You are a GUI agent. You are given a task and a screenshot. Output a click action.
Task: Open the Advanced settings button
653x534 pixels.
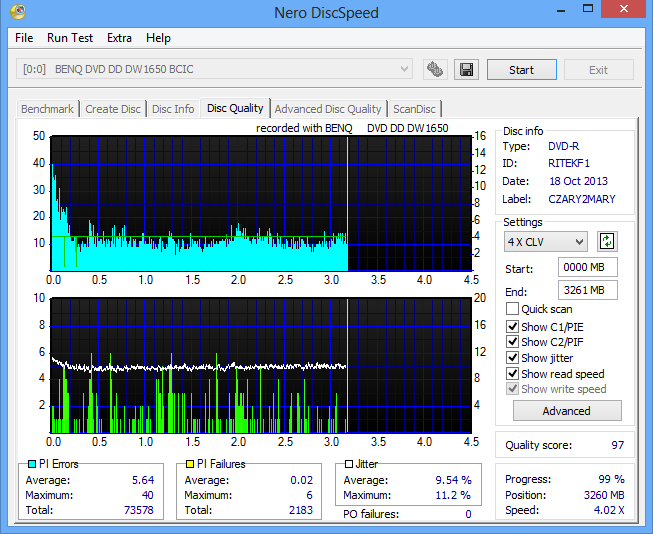[x=567, y=411]
